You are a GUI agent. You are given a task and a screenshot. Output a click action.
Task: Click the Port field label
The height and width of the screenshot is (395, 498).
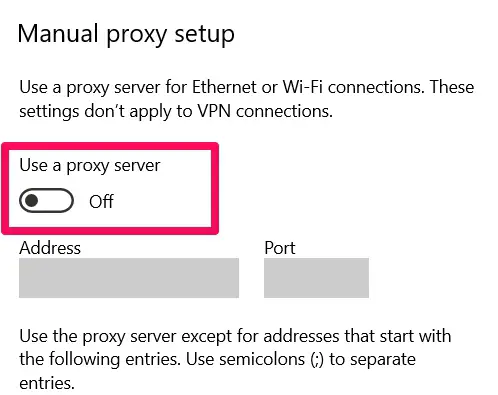280,248
